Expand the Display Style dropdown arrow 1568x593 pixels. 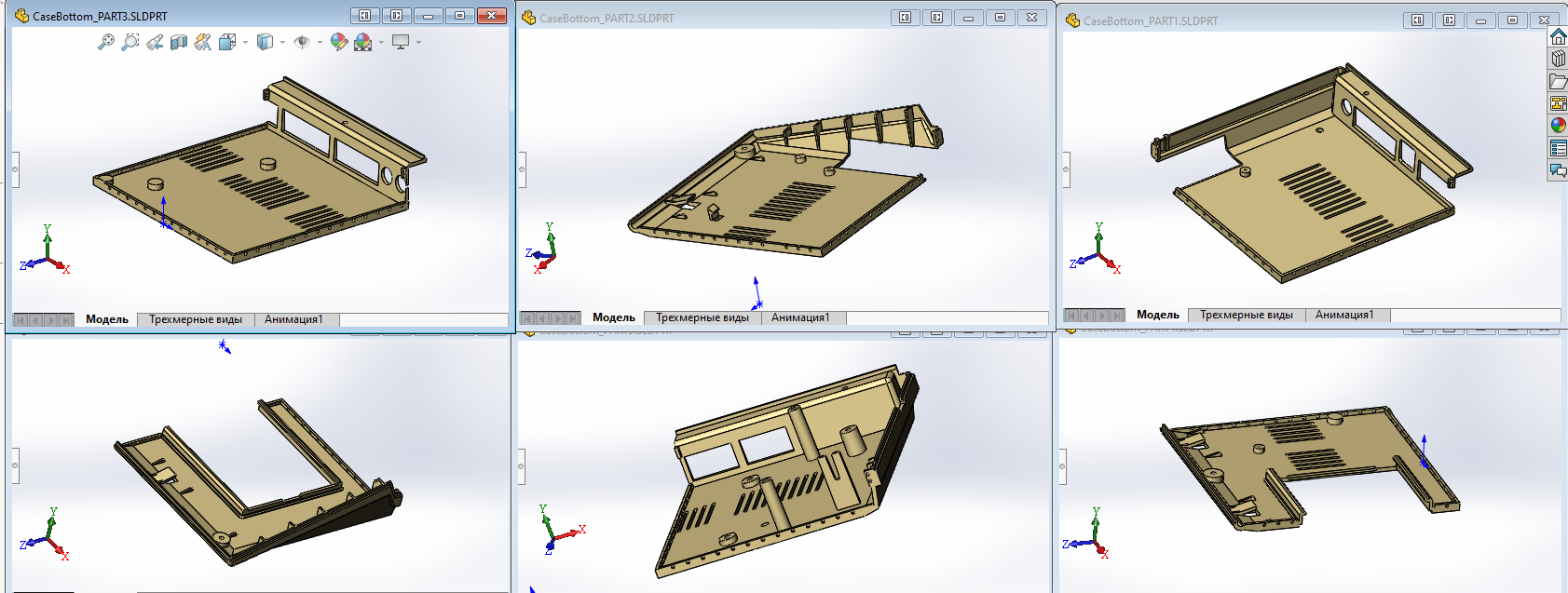(x=282, y=42)
